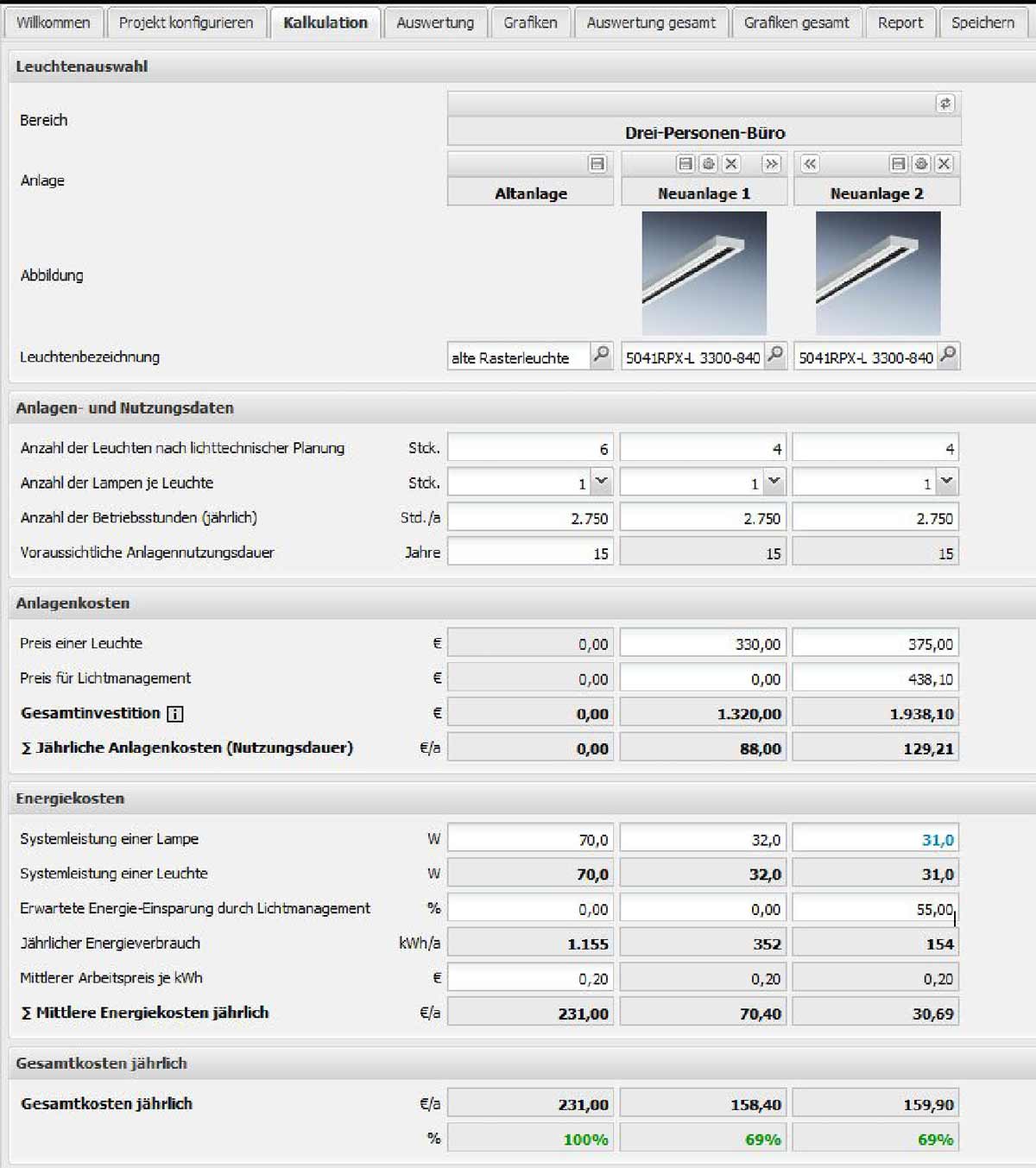Edit Altanlage service life years field
The image size is (1036, 1168).
pyautogui.click(x=530, y=552)
